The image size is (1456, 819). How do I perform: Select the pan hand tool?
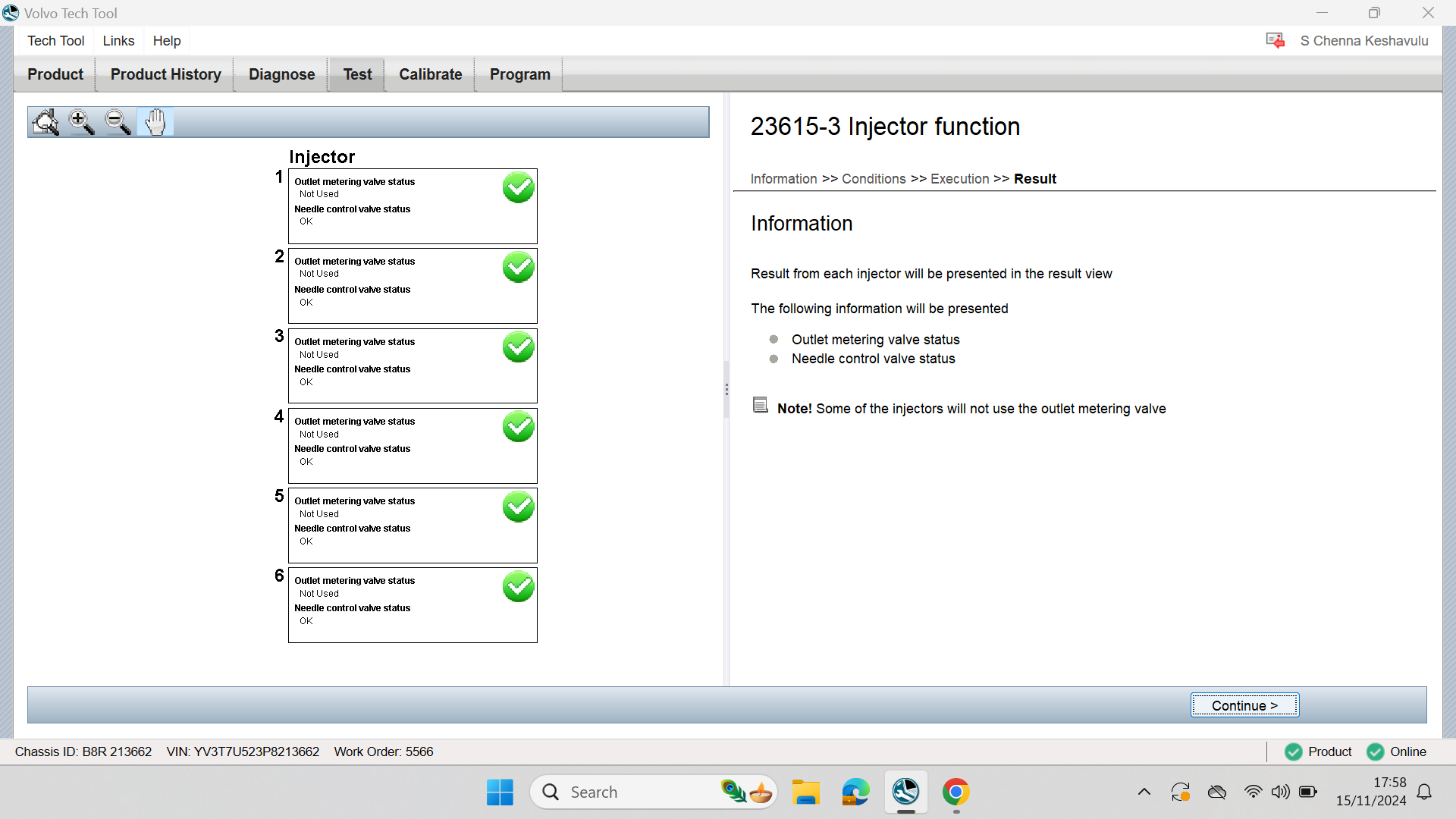155,122
